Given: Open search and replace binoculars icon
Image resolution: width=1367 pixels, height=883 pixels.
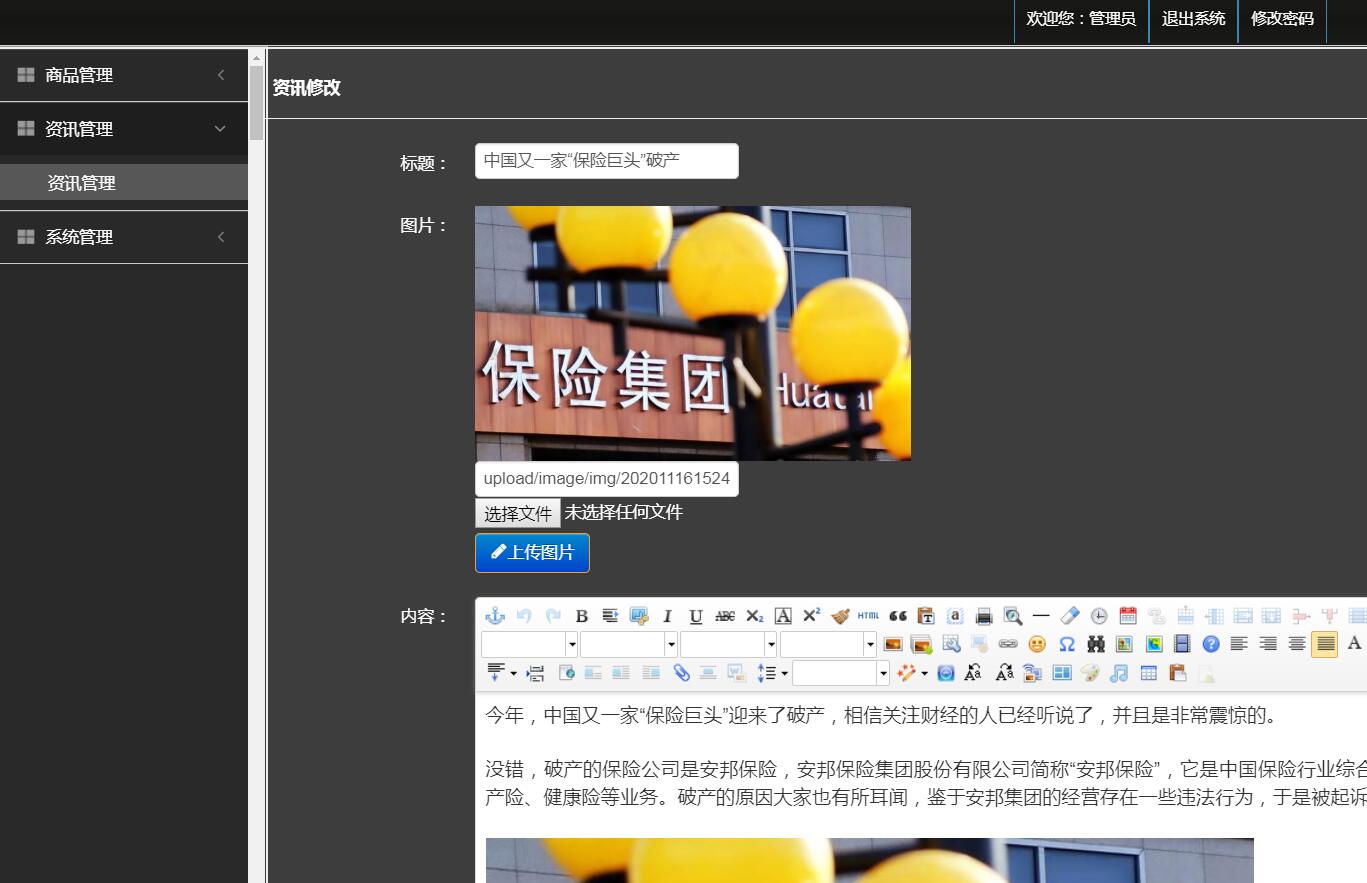Looking at the screenshot, I should (1096, 644).
